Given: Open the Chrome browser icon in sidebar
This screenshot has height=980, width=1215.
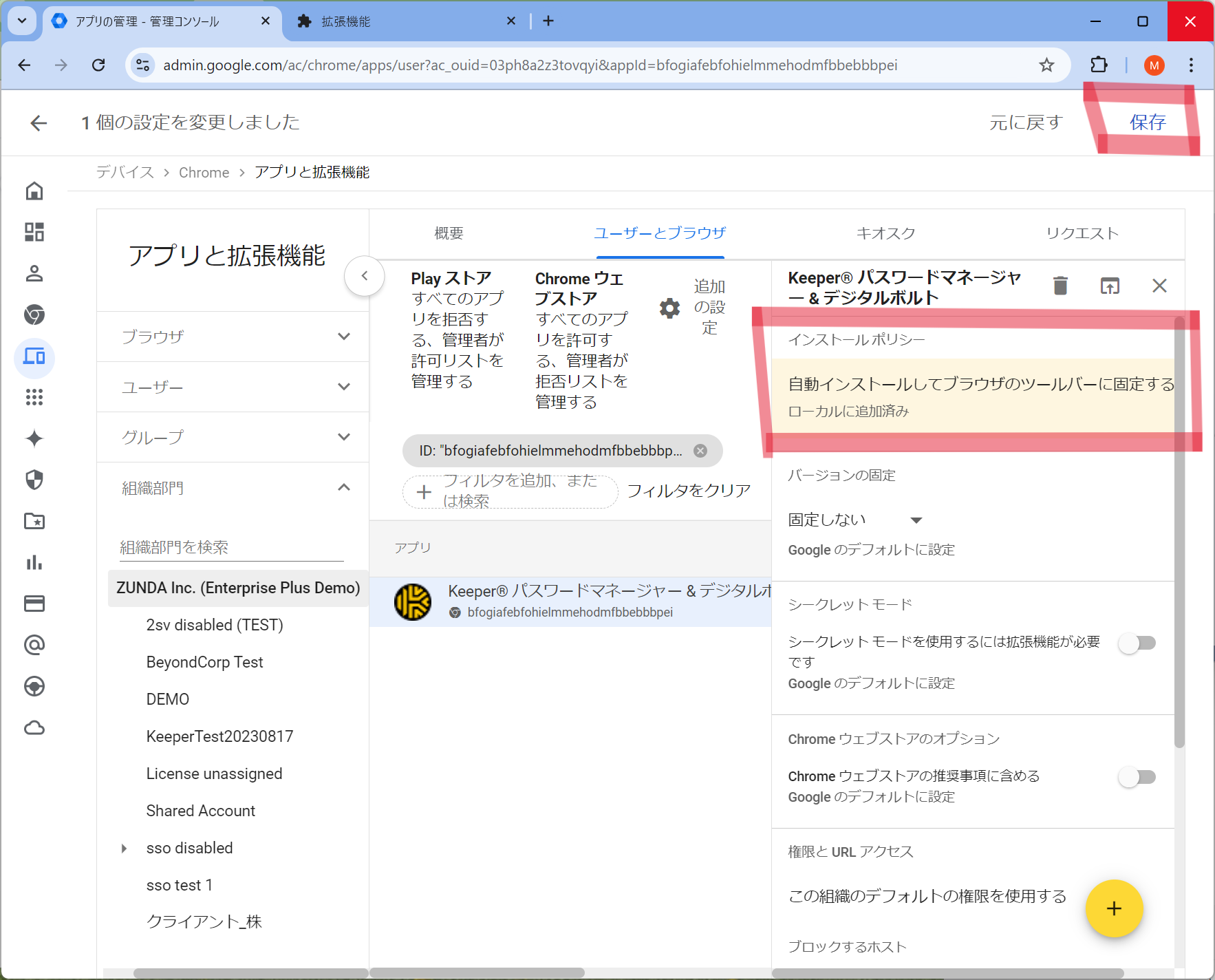Looking at the screenshot, I should pyautogui.click(x=34, y=315).
